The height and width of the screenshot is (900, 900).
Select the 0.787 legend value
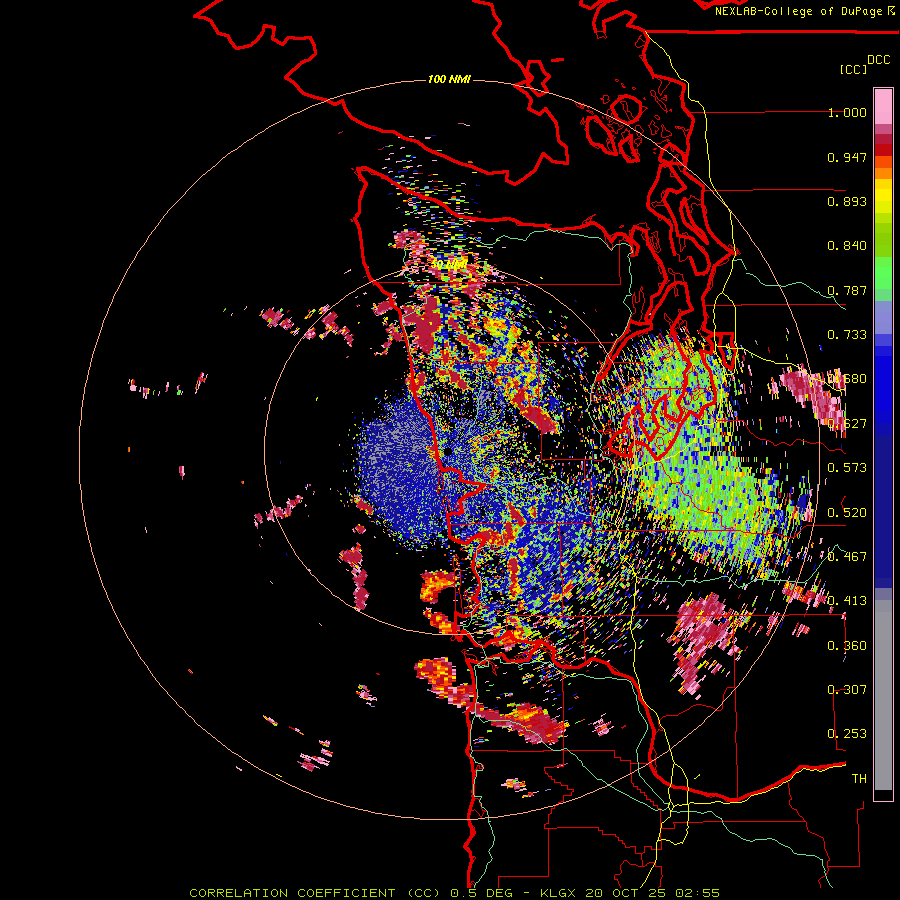847,290
